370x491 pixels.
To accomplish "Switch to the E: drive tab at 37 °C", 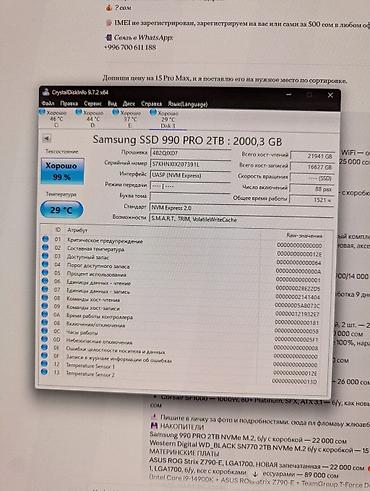I will [x=127, y=119].
